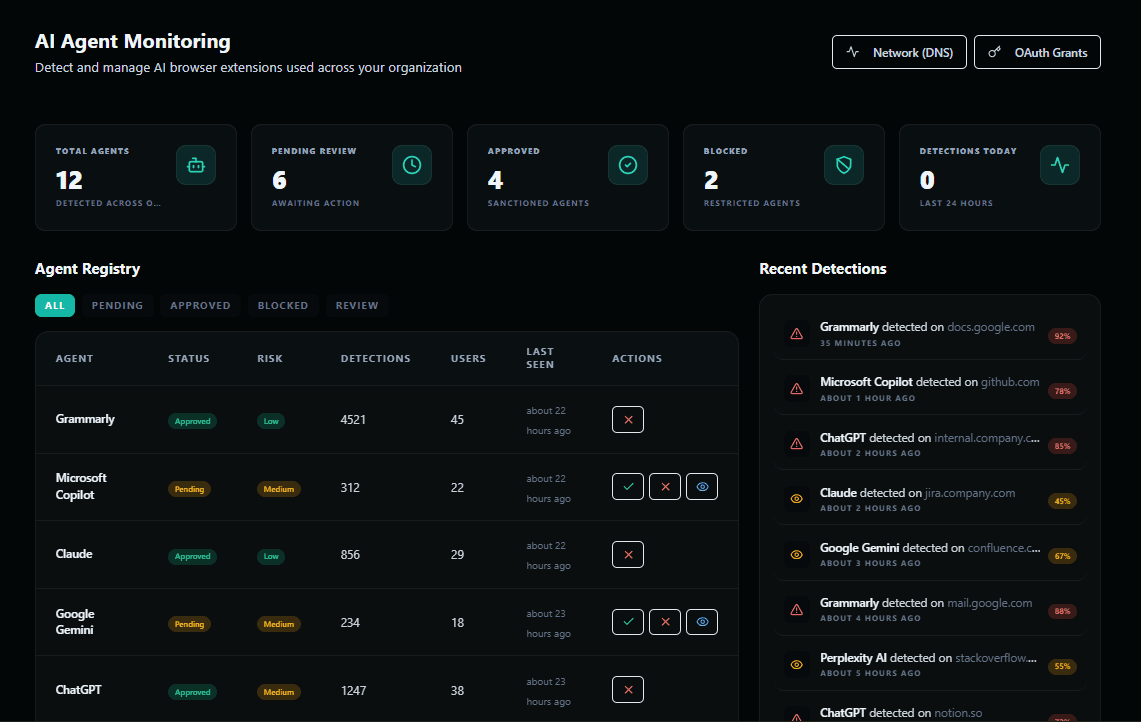Click the warning triangle beside Grammarly detection
Screen dimensions: 1141x722
(x=797, y=334)
